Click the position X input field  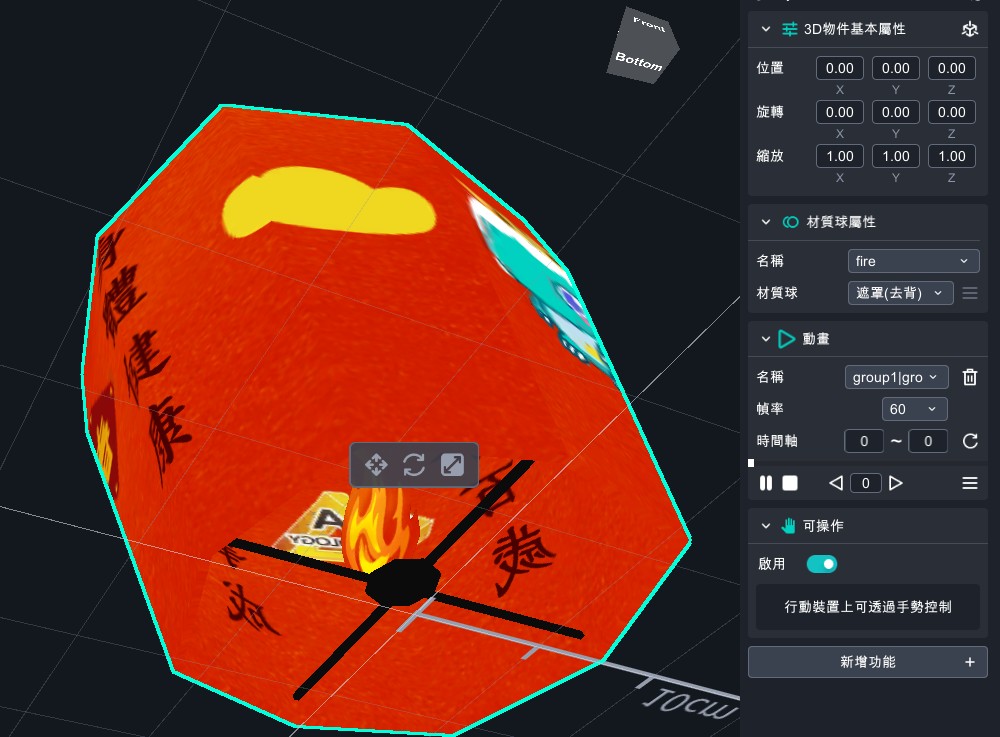pyautogui.click(x=839, y=68)
